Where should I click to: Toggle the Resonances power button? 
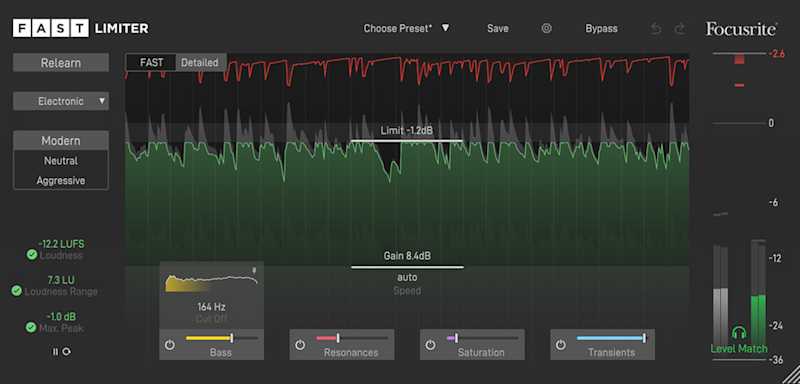pos(300,345)
